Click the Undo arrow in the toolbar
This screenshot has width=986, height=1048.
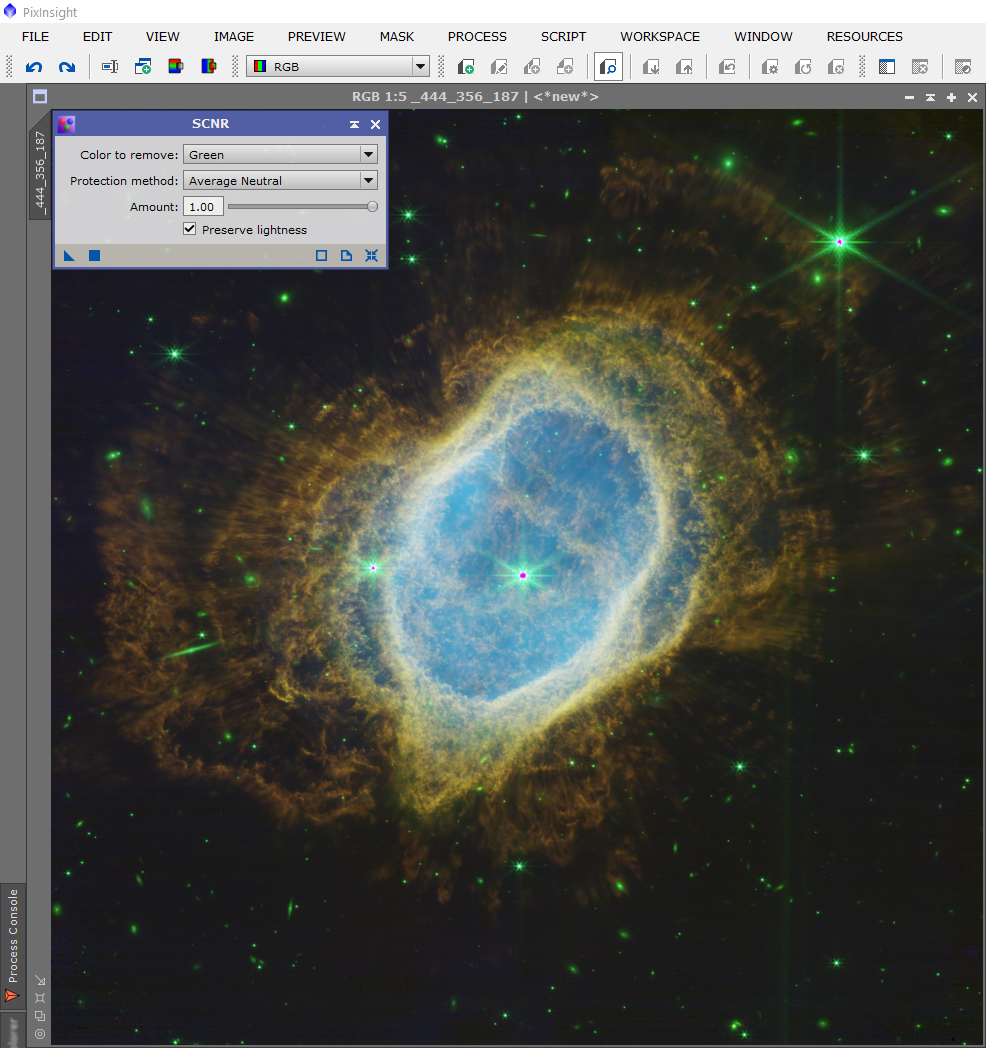coord(35,66)
